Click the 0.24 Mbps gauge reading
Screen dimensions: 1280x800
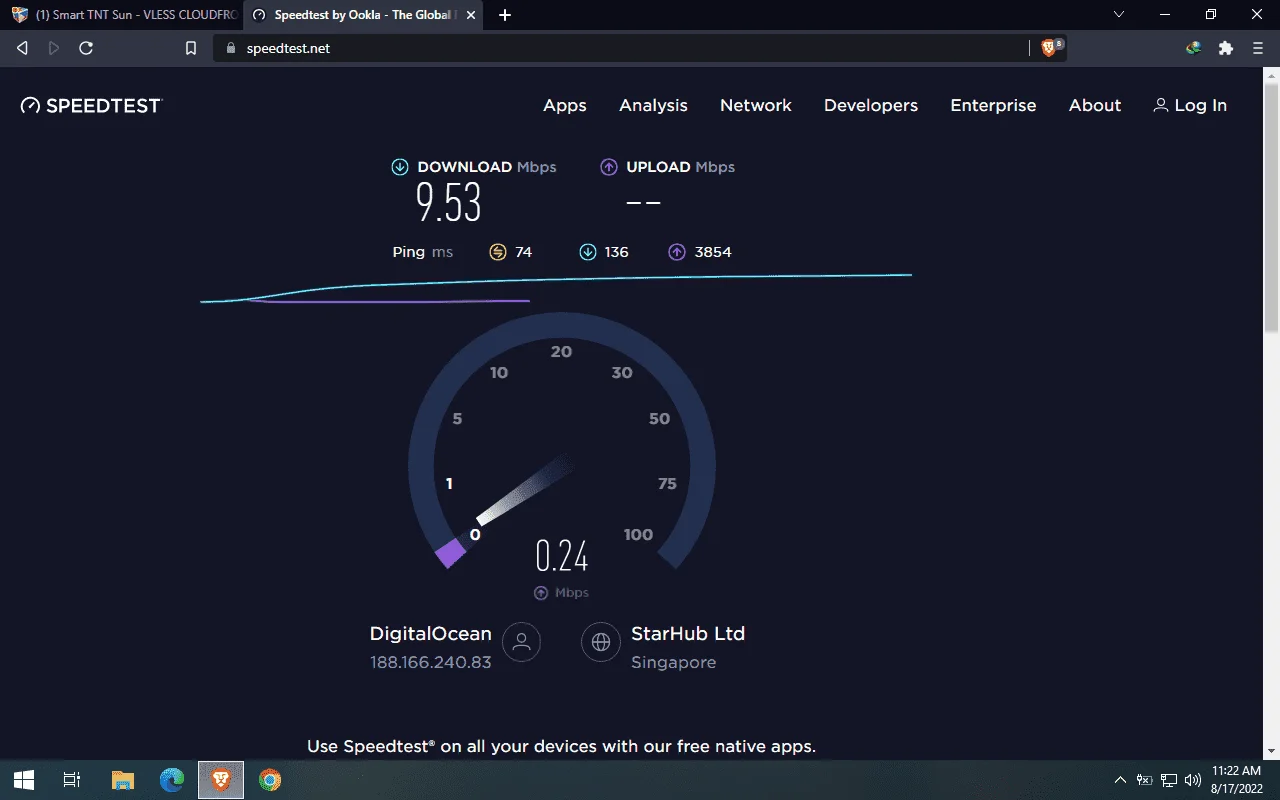pos(562,555)
